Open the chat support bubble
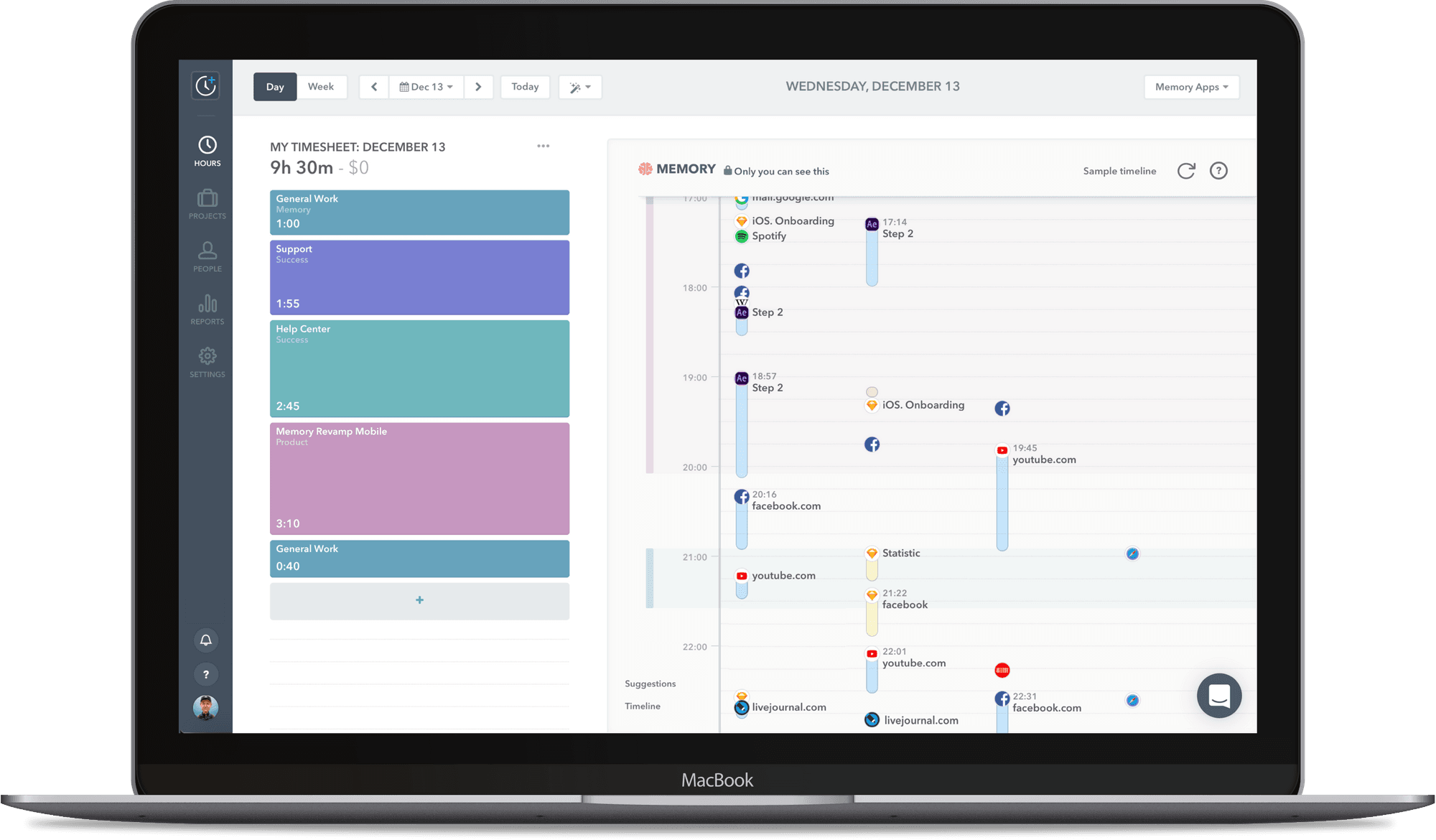 pos(1218,695)
